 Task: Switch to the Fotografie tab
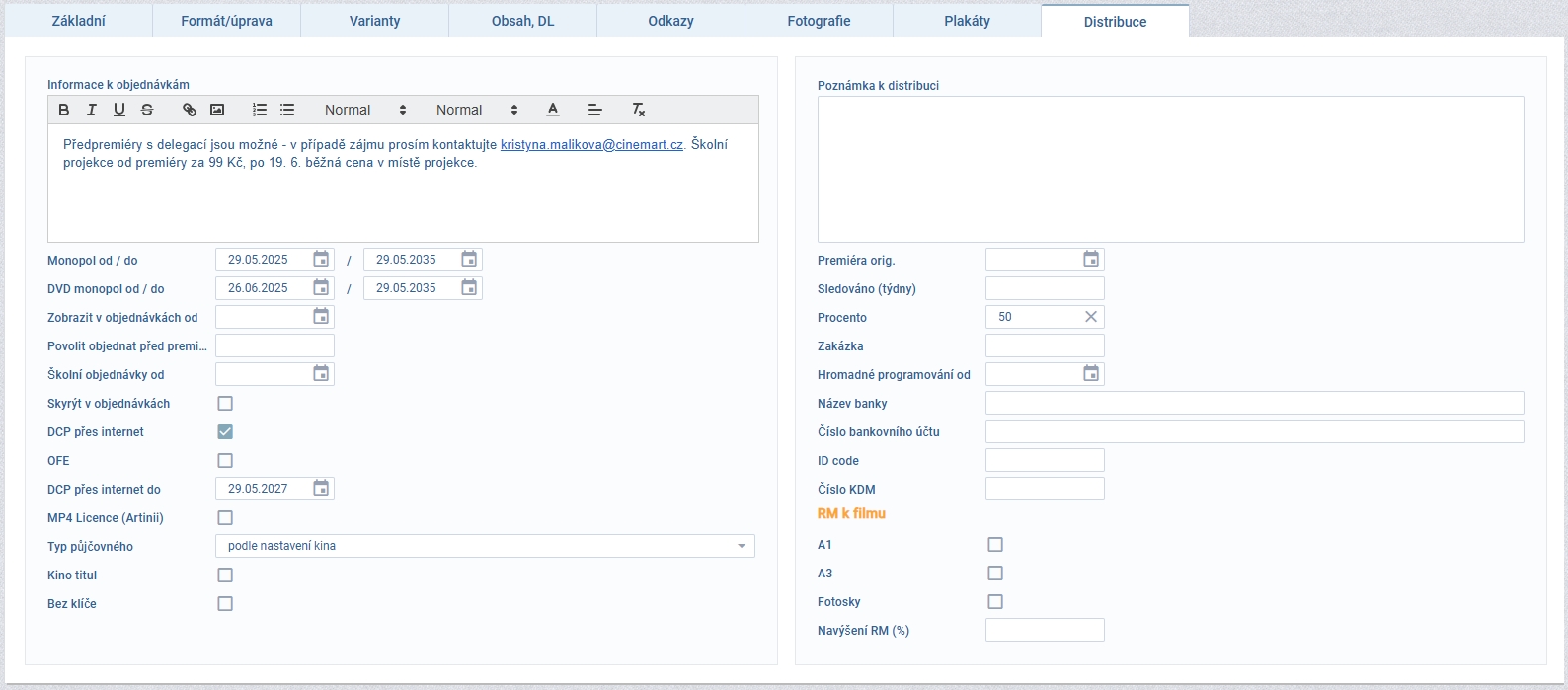pyautogui.click(x=819, y=21)
